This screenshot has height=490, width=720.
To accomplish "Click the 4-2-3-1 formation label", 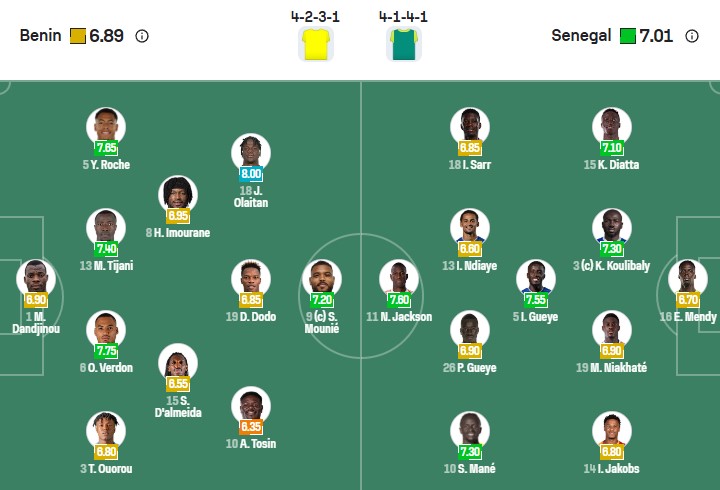I will pyautogui.click(x=315, y=17).
